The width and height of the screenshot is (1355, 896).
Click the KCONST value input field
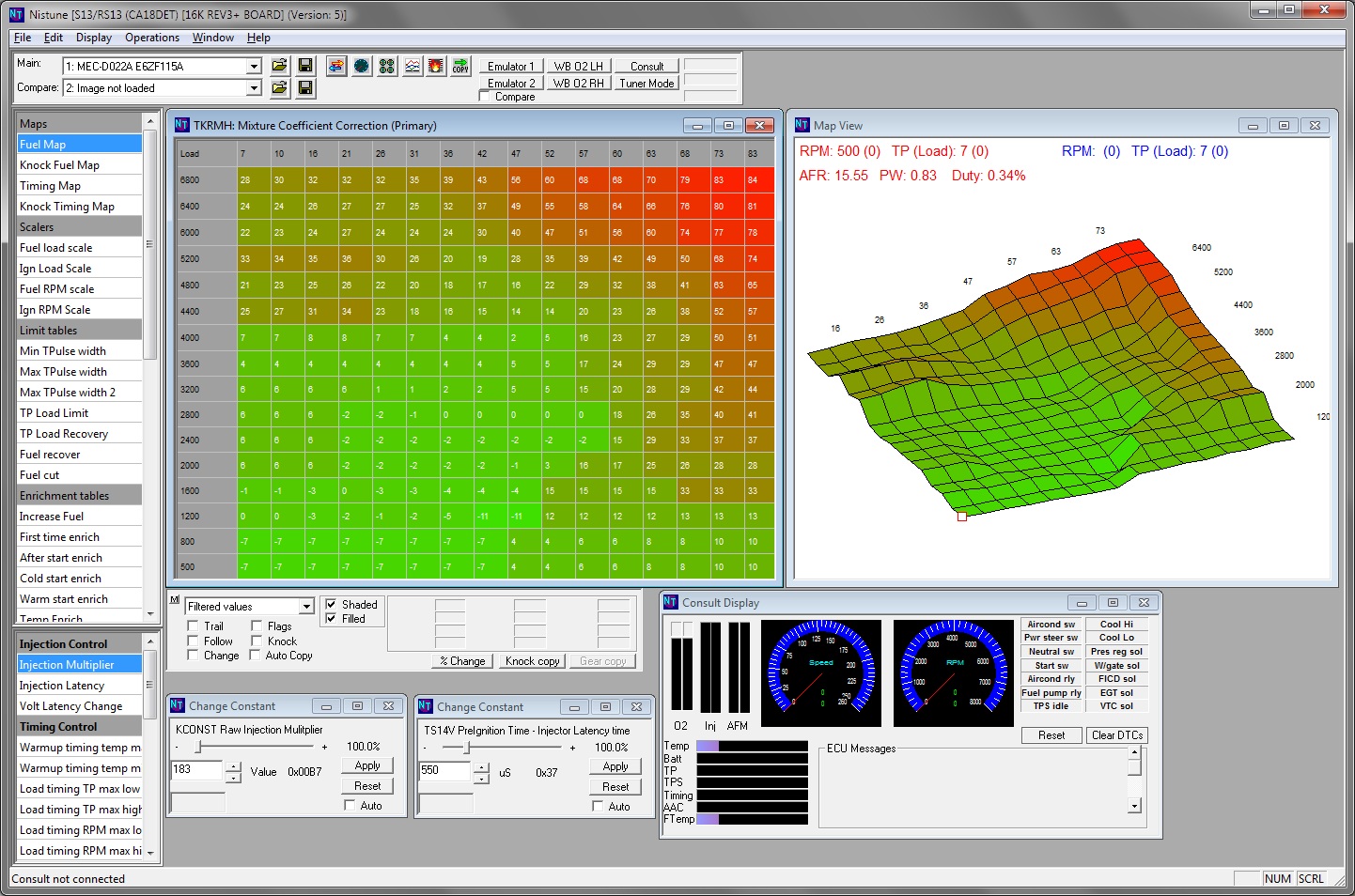[196, 769]
